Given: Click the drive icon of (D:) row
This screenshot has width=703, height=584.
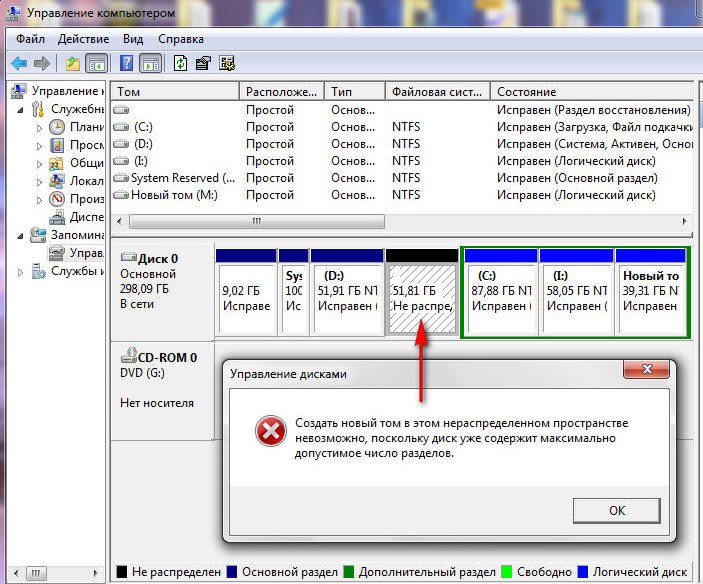Looking at the screenshot, I should pos(121,144).
